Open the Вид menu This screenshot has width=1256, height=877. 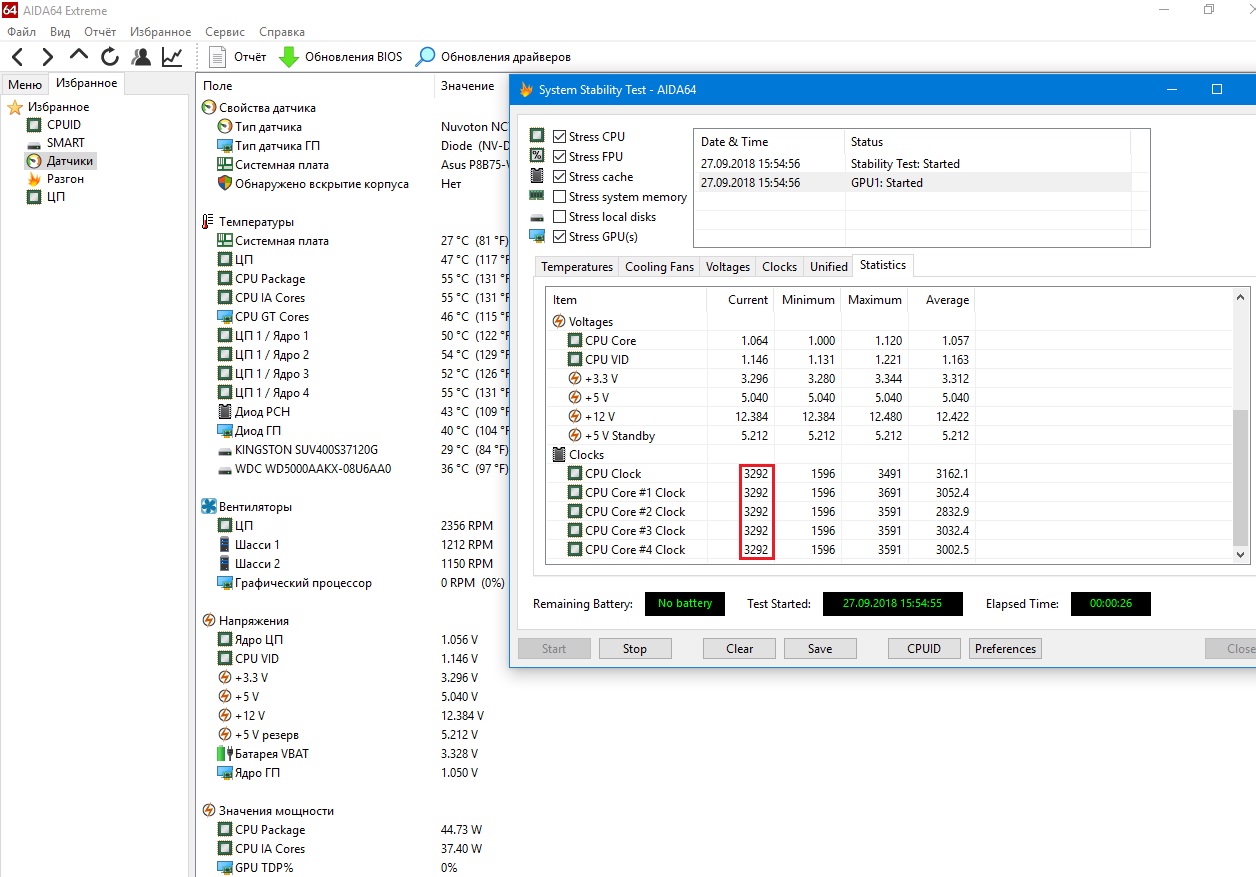point(60,32)
